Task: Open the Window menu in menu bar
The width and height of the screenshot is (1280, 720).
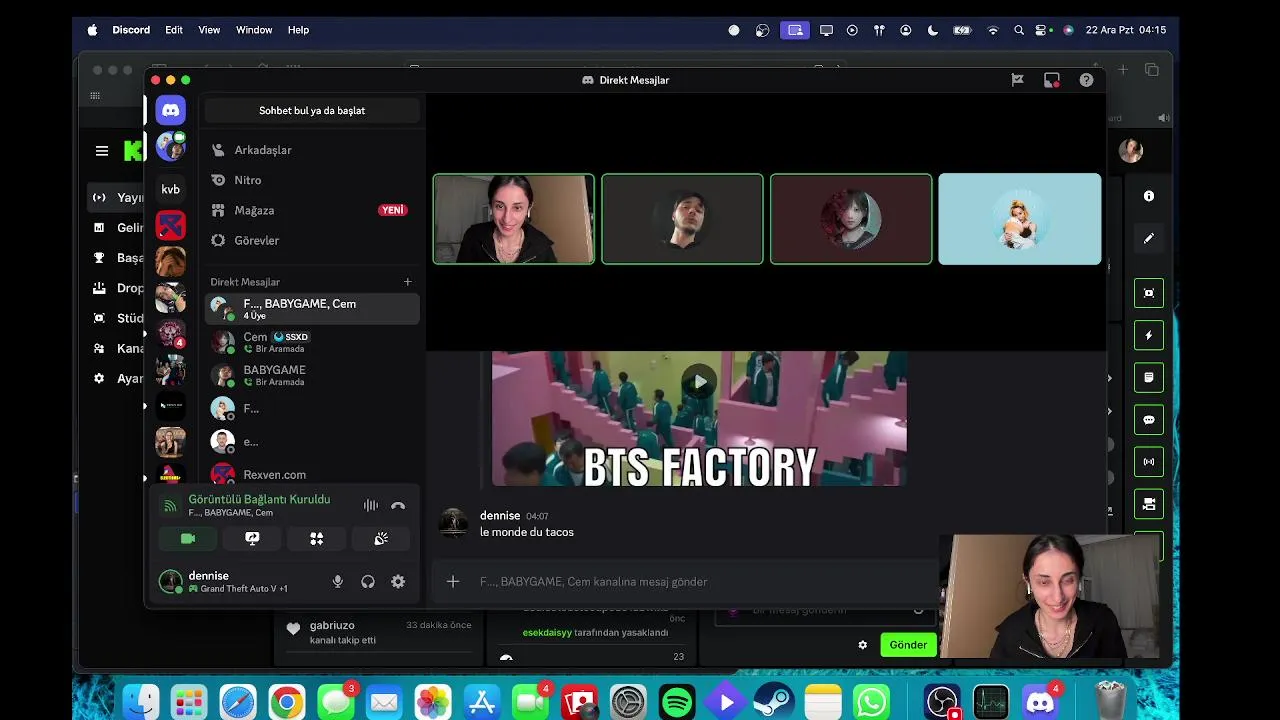Action: pos(254,30)
